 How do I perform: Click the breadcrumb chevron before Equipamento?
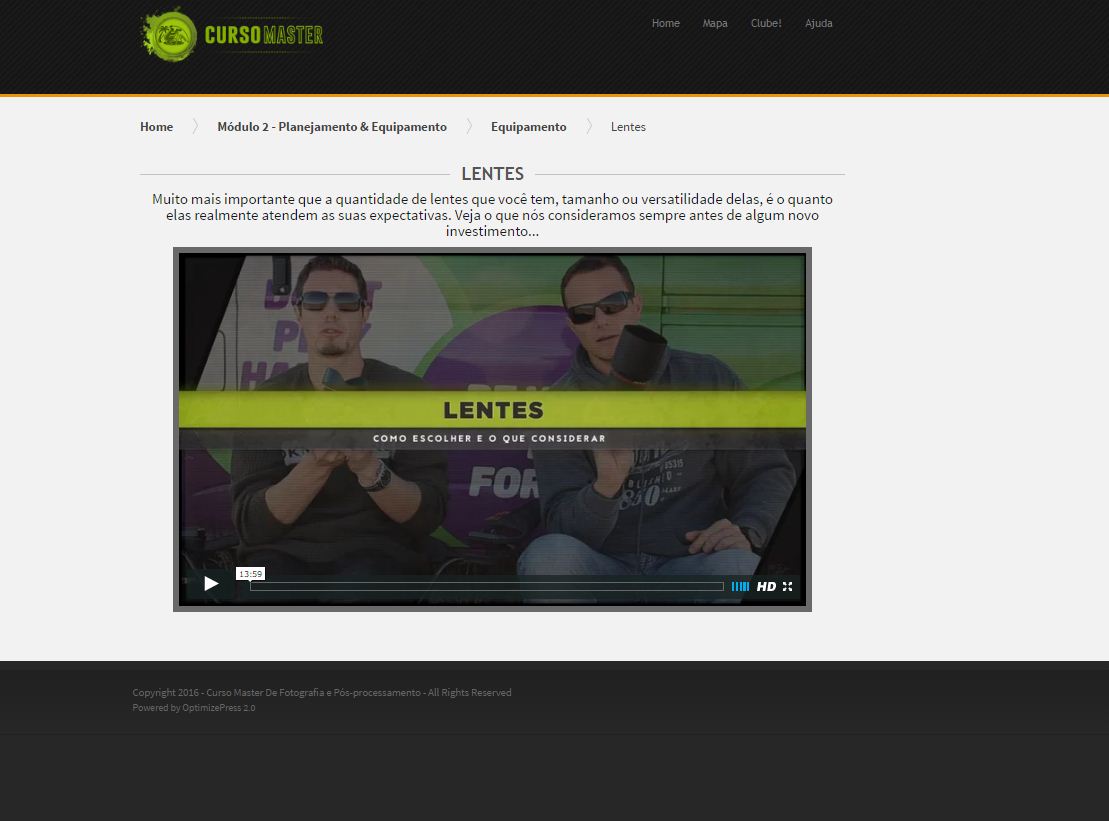[469, 127]
